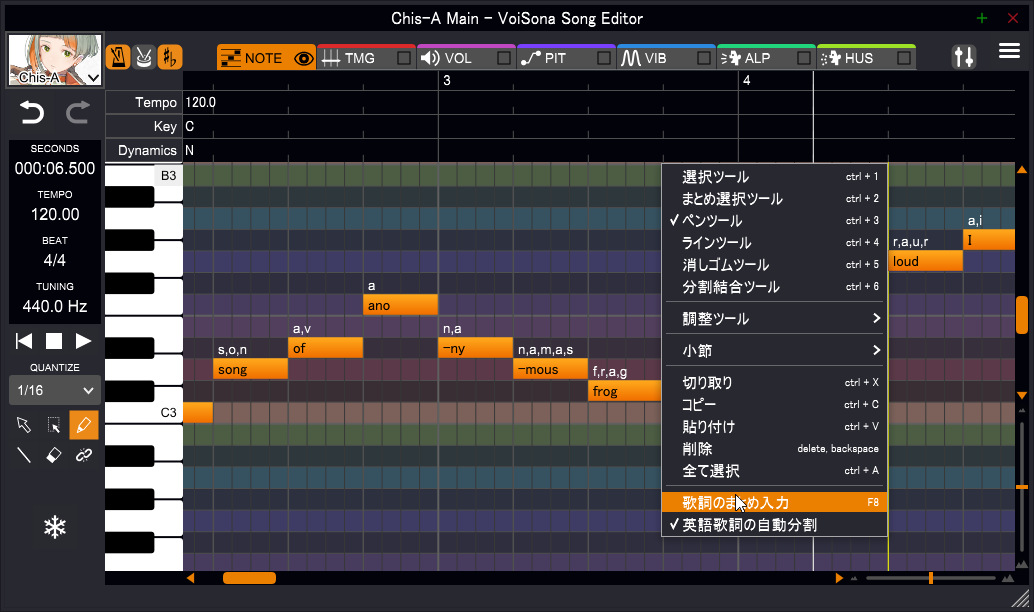The width and height of the screenshot is (1034, 612).
Task: Click the snowflake freeze icon
Action: [x=55, y=527]
